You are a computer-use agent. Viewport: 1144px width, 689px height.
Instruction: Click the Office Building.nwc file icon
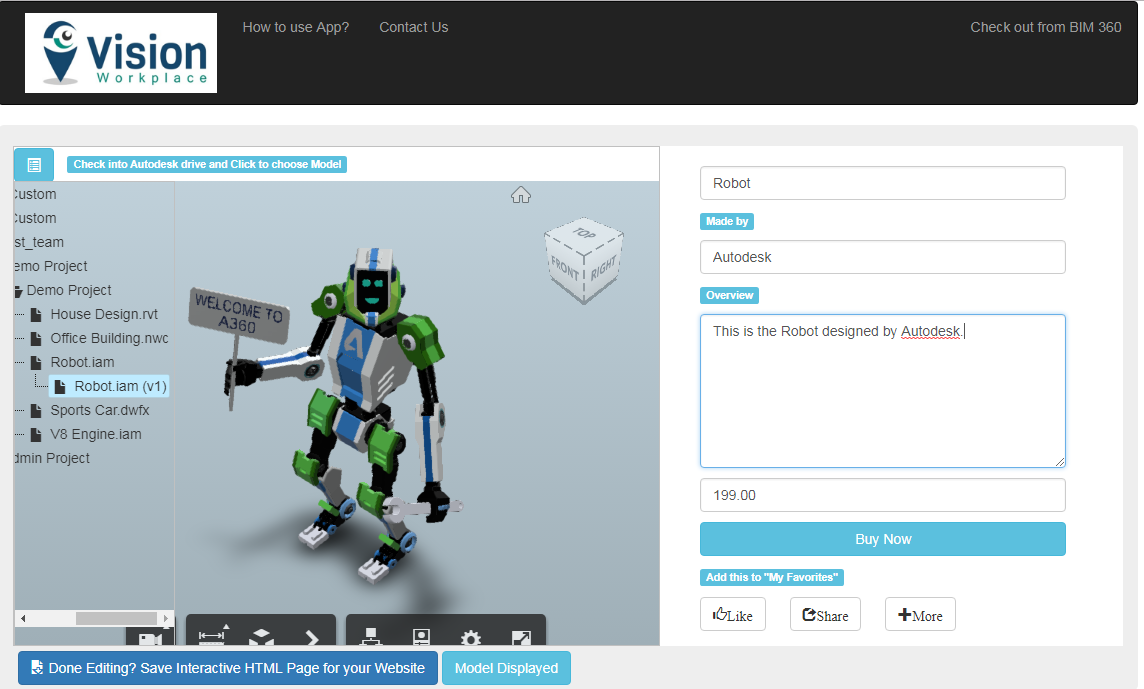pyautogui.click(x=36, y=339)
